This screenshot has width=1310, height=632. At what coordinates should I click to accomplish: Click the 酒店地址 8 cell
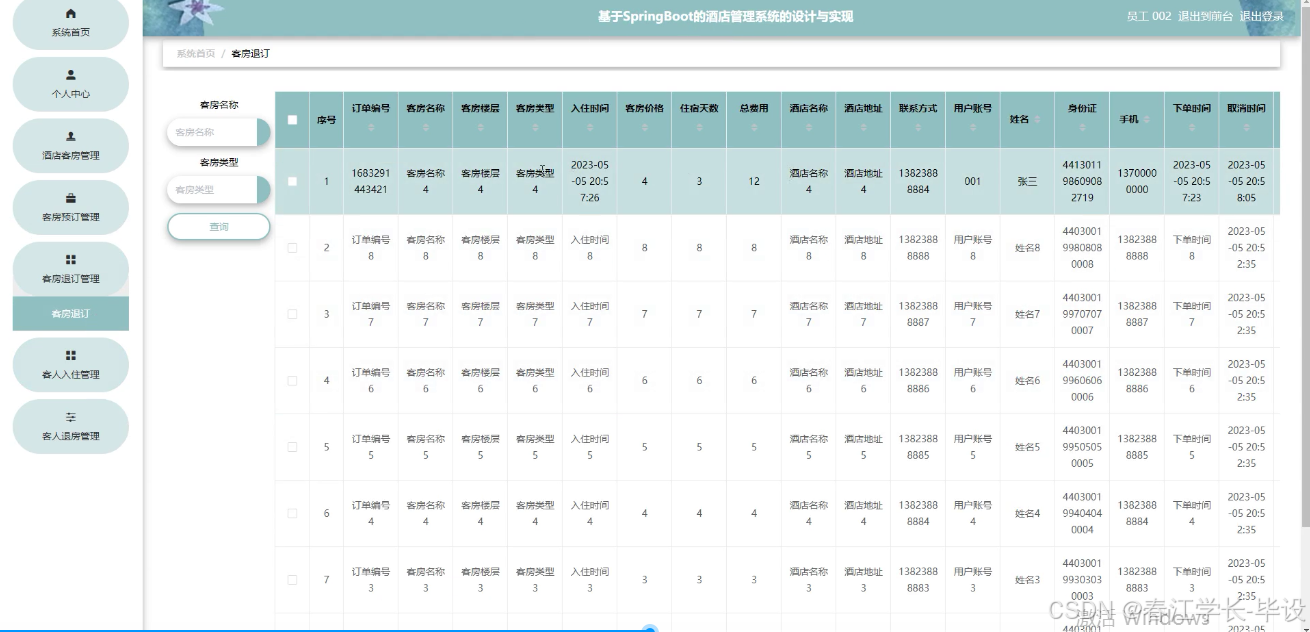click(863, 248)
